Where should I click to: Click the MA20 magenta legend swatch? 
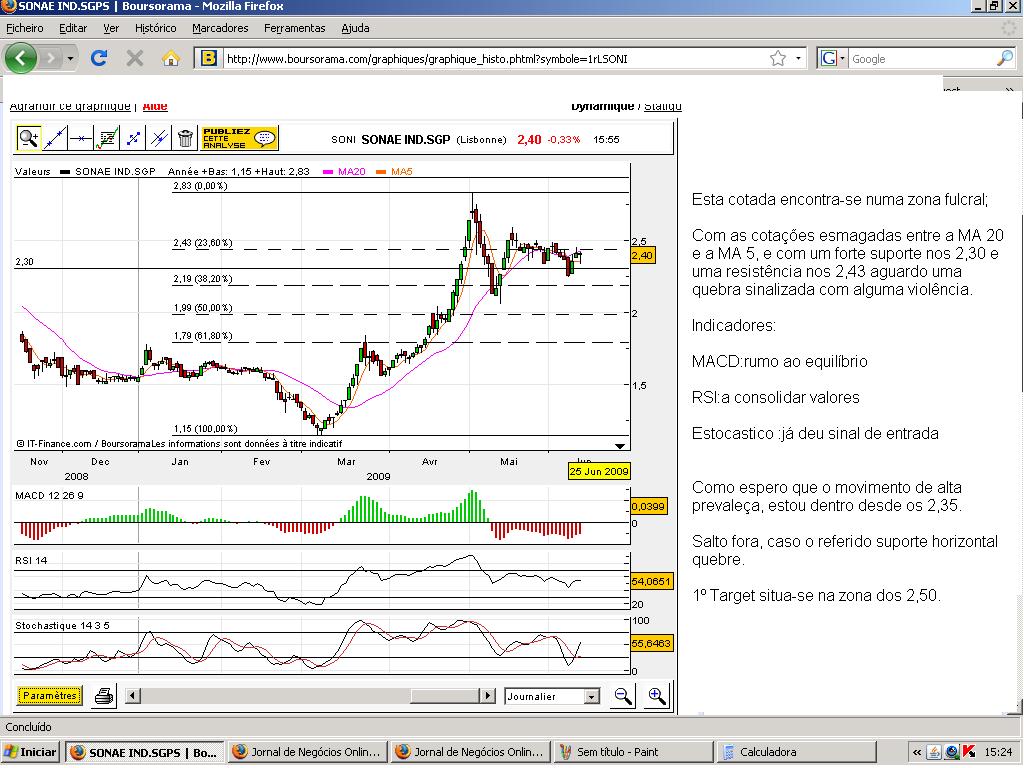328,172
